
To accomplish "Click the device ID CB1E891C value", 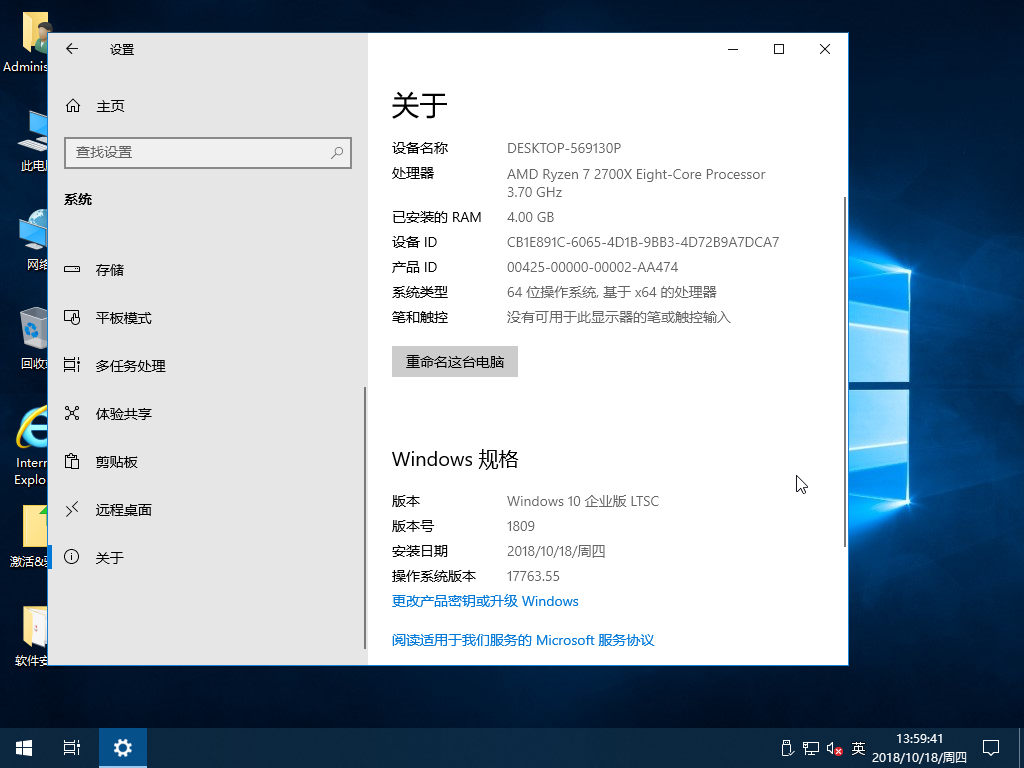I will point(643,242).
